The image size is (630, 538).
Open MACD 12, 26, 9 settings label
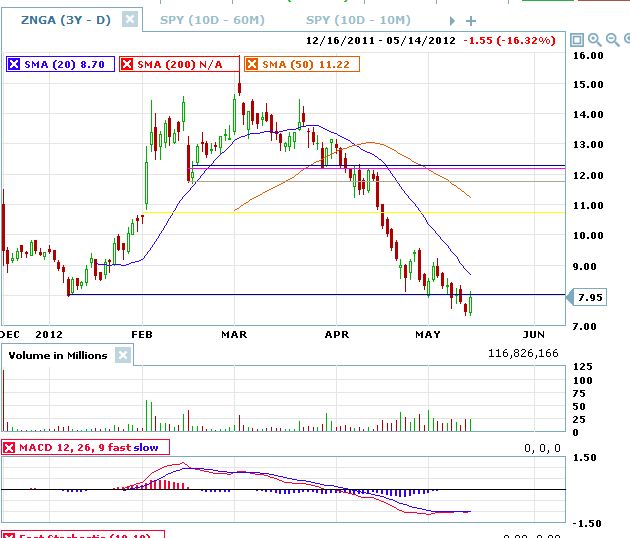click(89, 448)
